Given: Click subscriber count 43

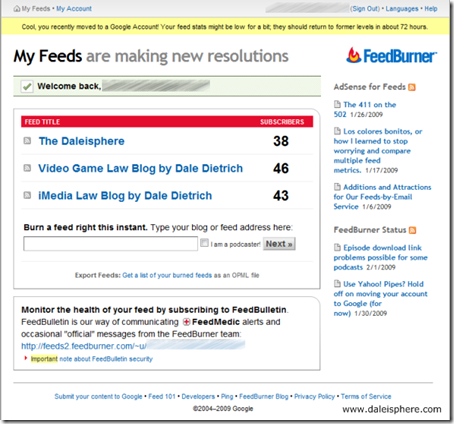Looking at the screenshot, I should [281, 196].
